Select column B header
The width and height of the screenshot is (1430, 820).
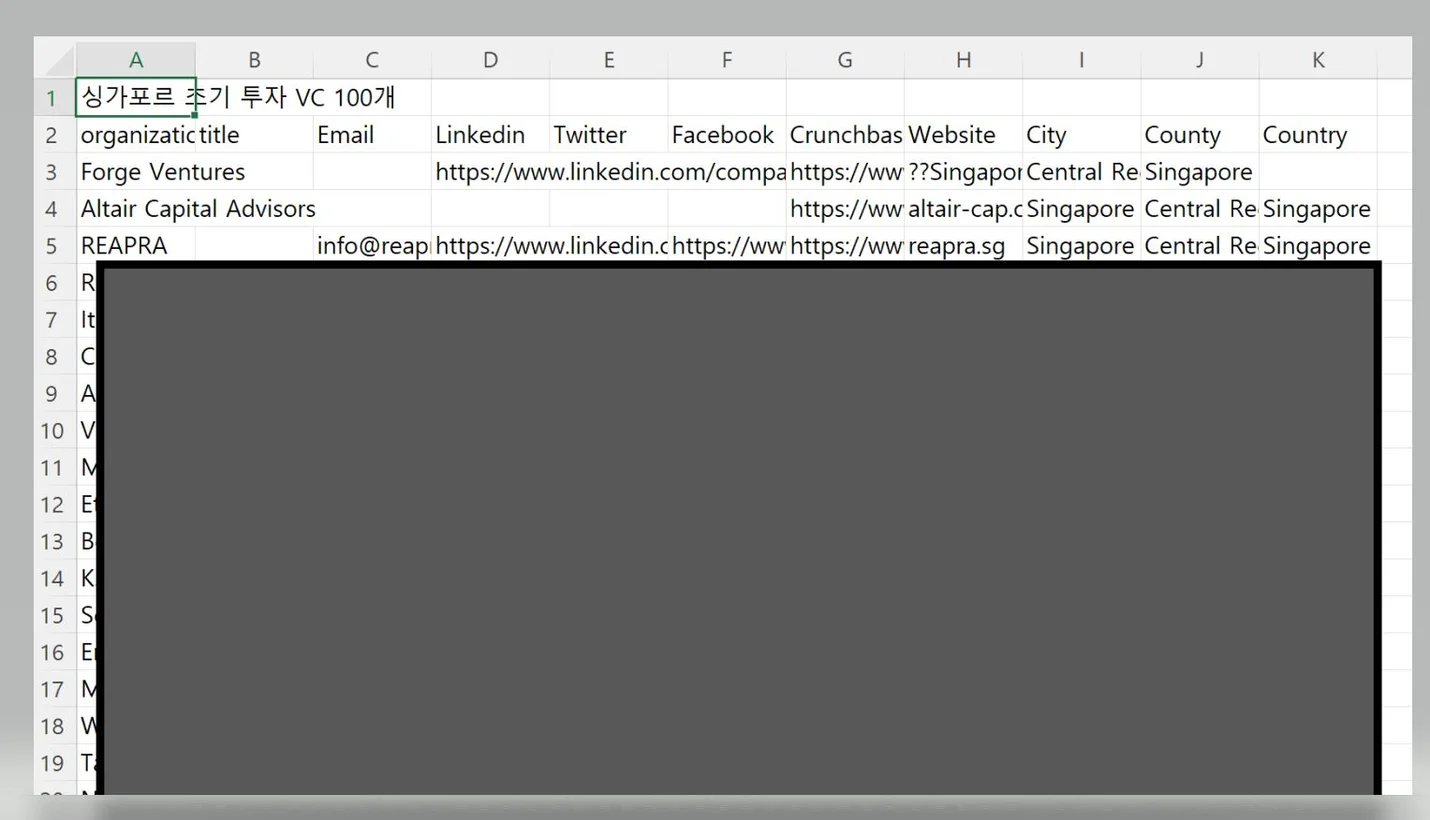click(x=254, y=60)
